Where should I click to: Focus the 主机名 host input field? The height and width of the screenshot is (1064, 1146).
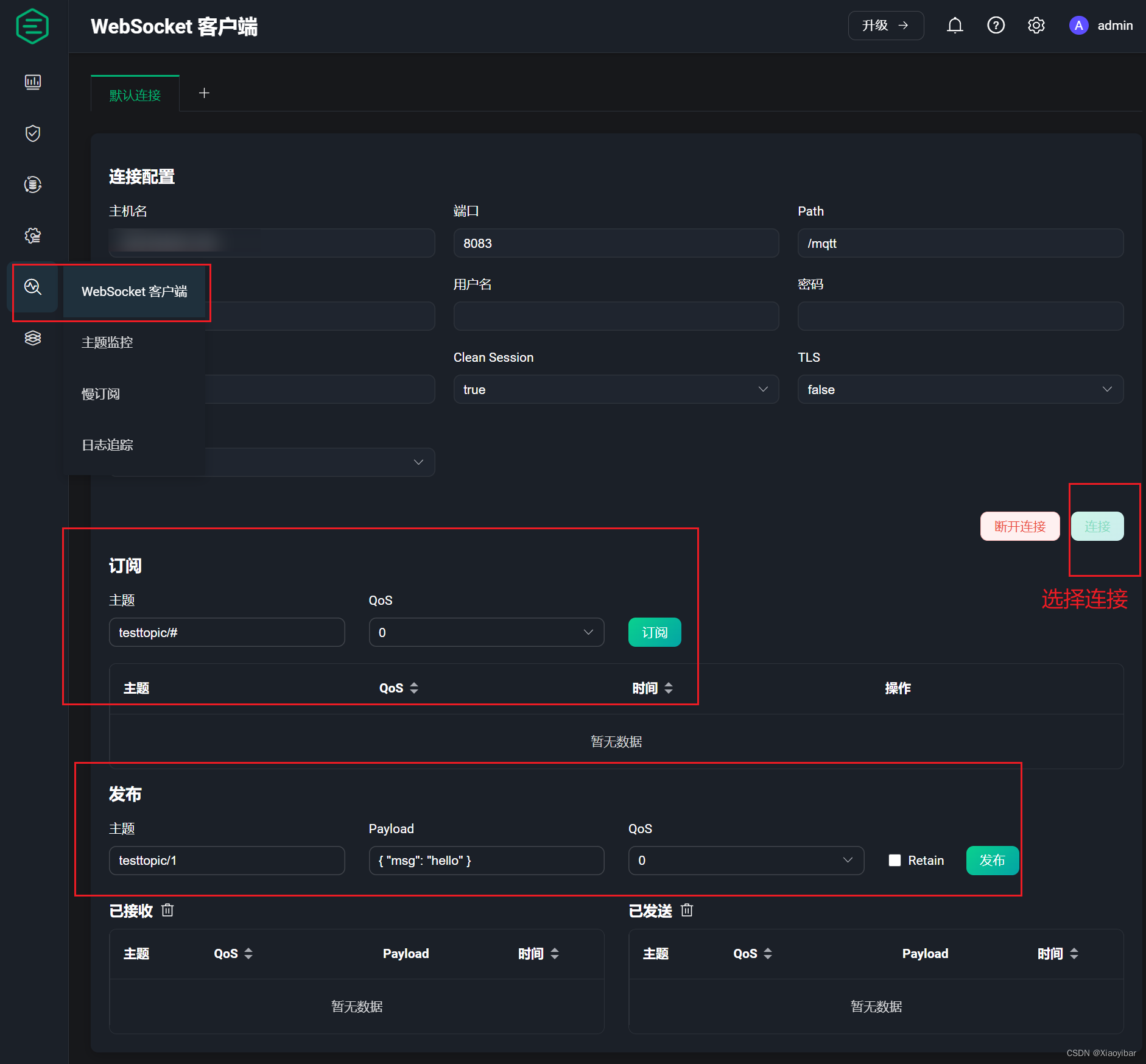(272, 243)
